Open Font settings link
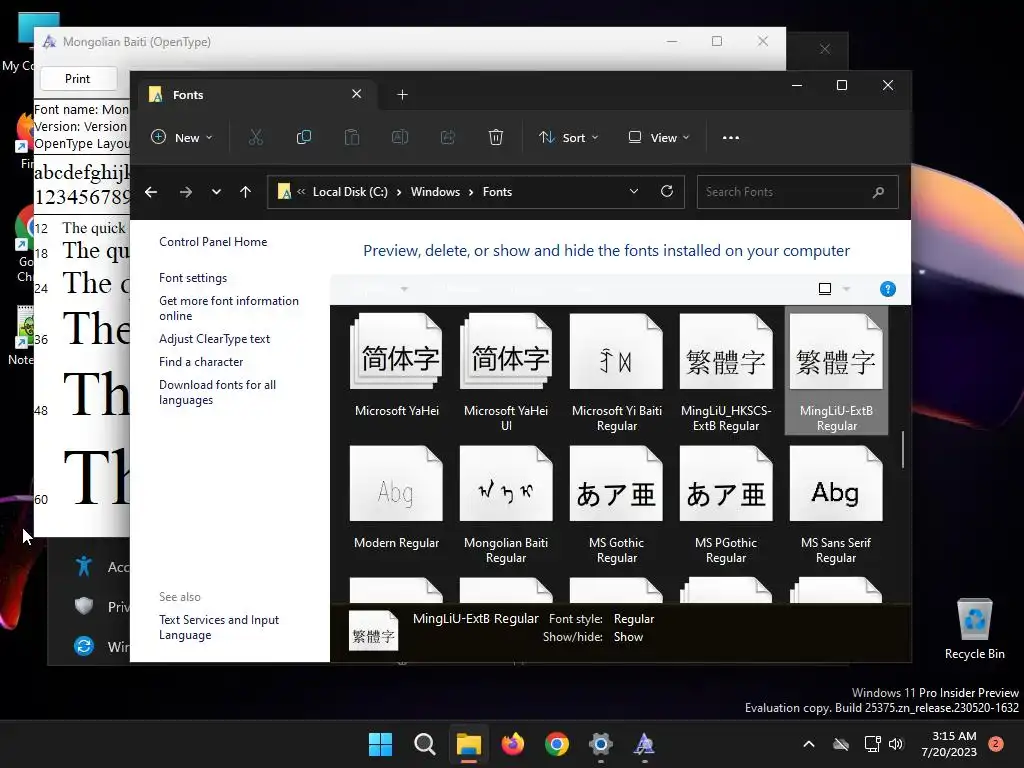Viewport: 1024px width, 768px height. pyautogui.click(x=193, y=278)
